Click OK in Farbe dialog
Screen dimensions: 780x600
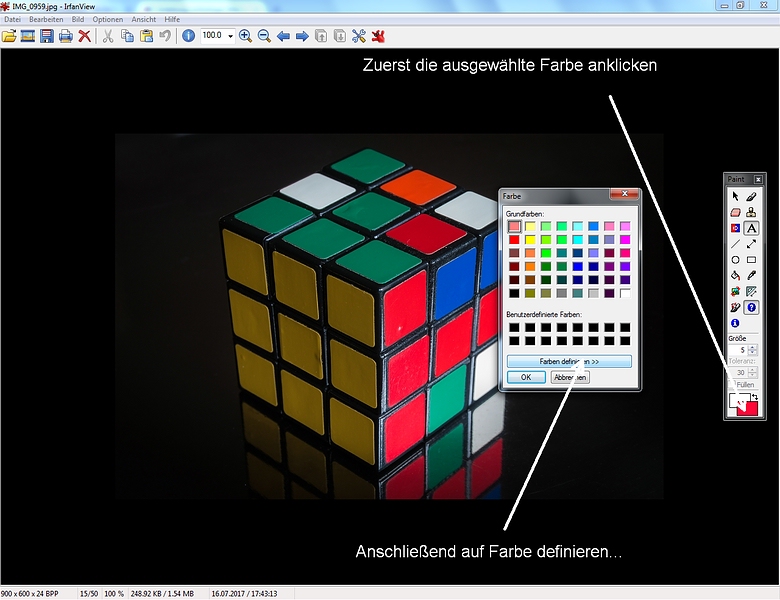(526, 378)
